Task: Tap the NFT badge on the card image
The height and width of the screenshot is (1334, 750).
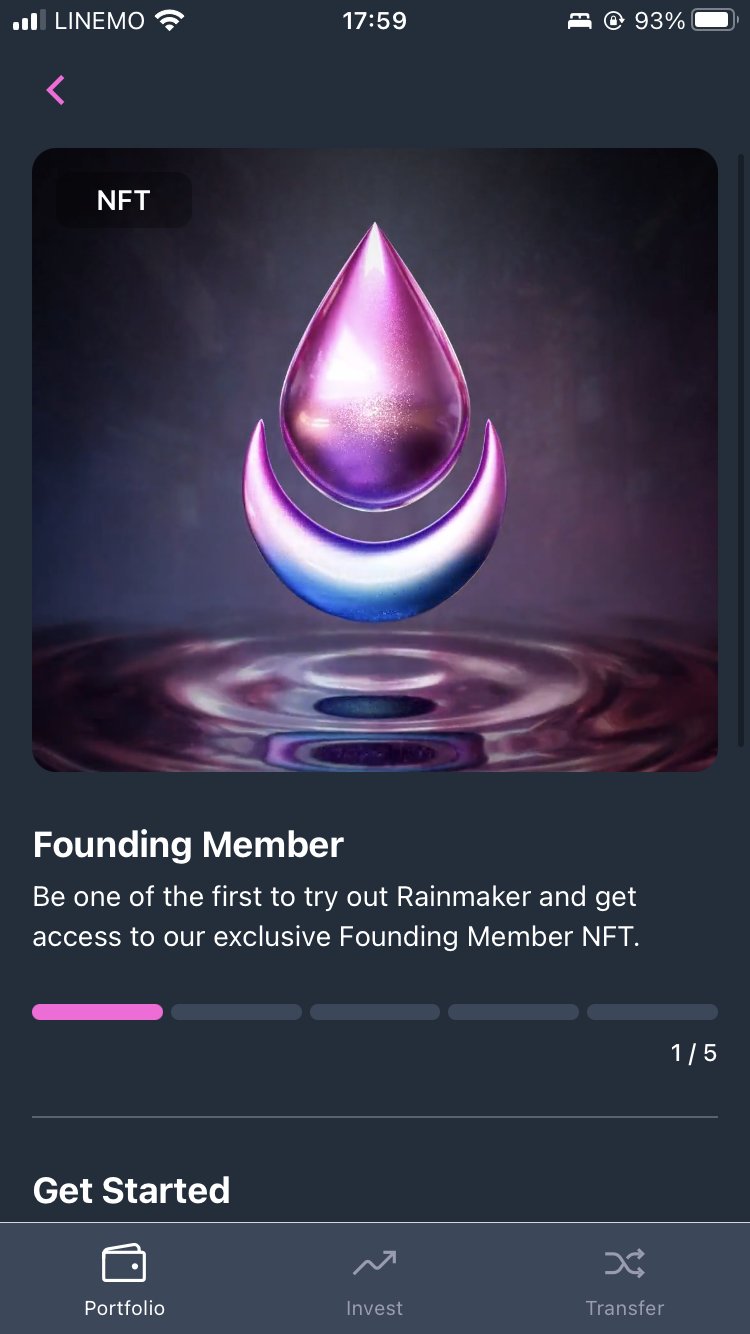Action: point(122,200)
